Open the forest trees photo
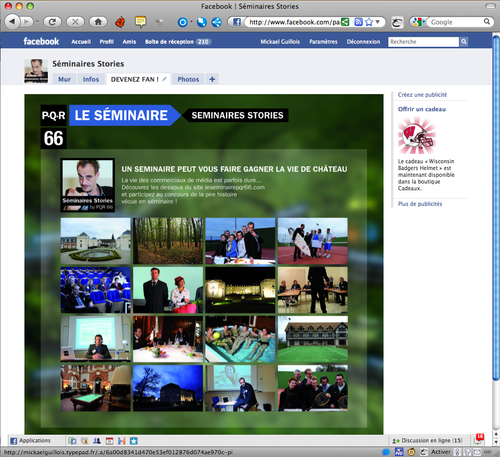 pyautogui.click(x=168, y=241)
